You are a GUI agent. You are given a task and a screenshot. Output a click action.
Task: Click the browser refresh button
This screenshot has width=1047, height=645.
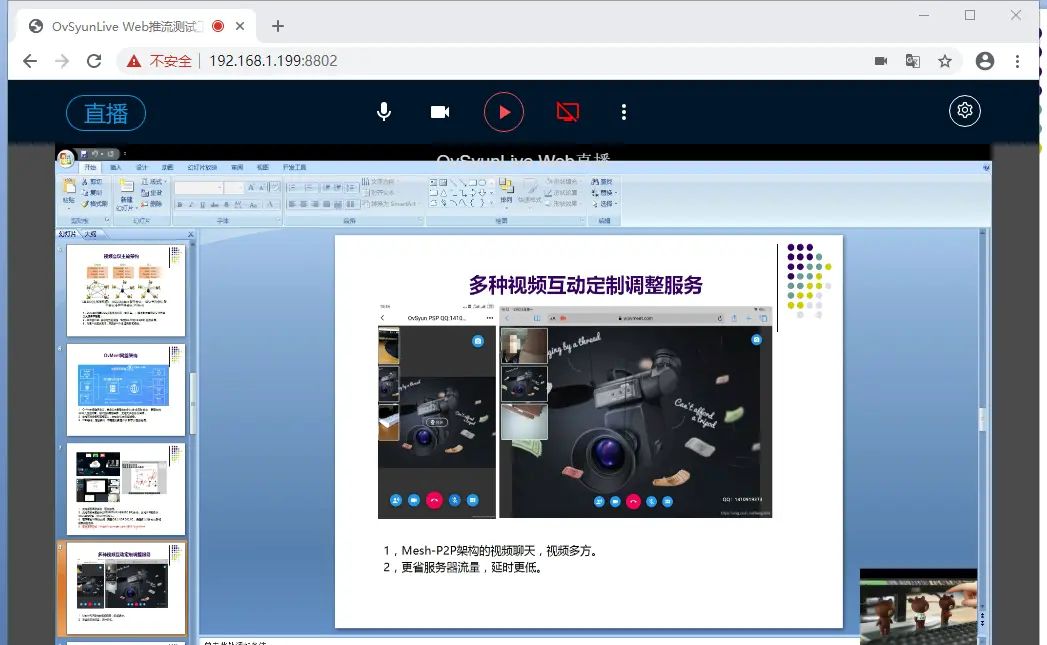(x=95, y=61)
